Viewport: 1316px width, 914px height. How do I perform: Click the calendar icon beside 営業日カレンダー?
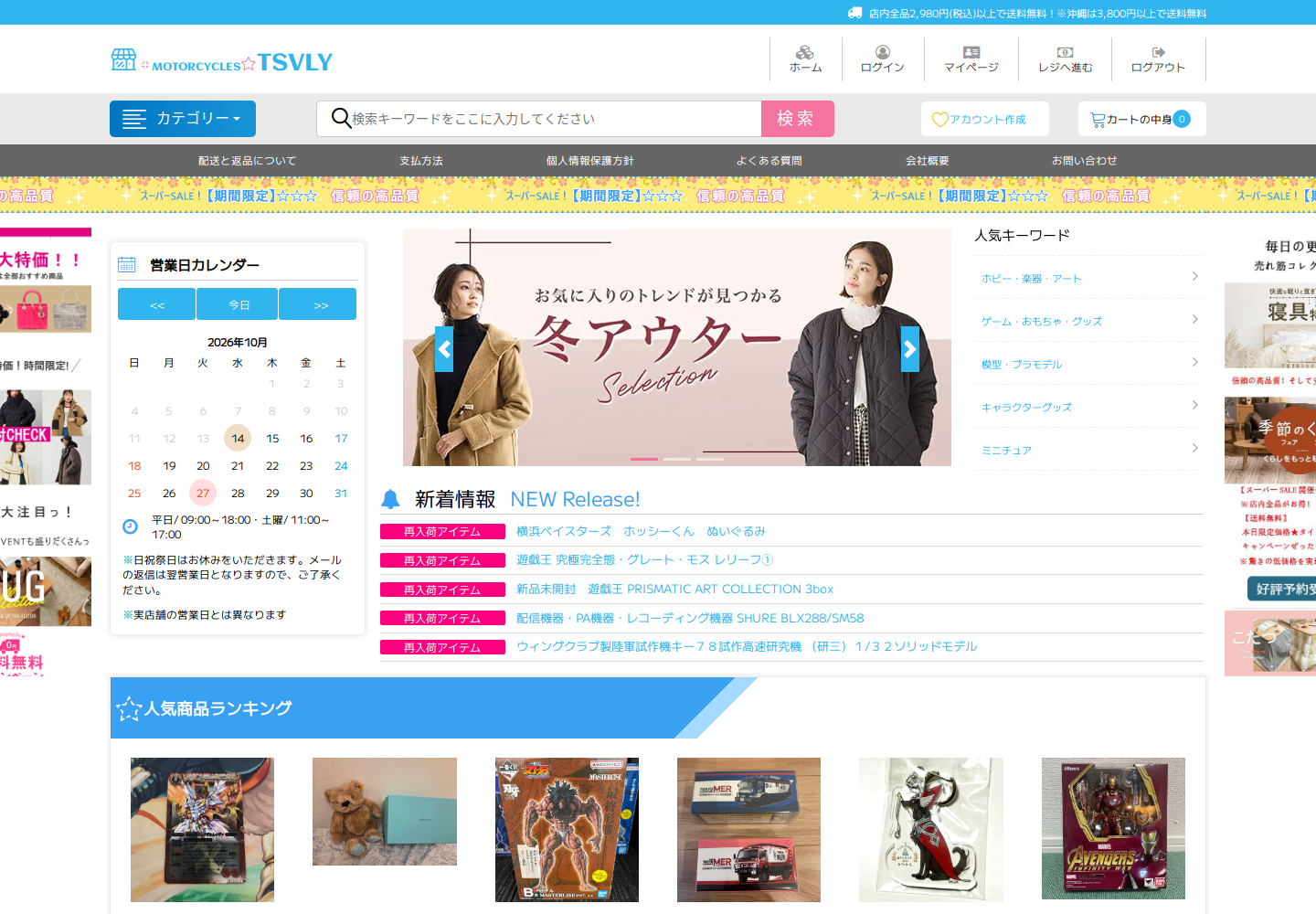tap(127, 265)
